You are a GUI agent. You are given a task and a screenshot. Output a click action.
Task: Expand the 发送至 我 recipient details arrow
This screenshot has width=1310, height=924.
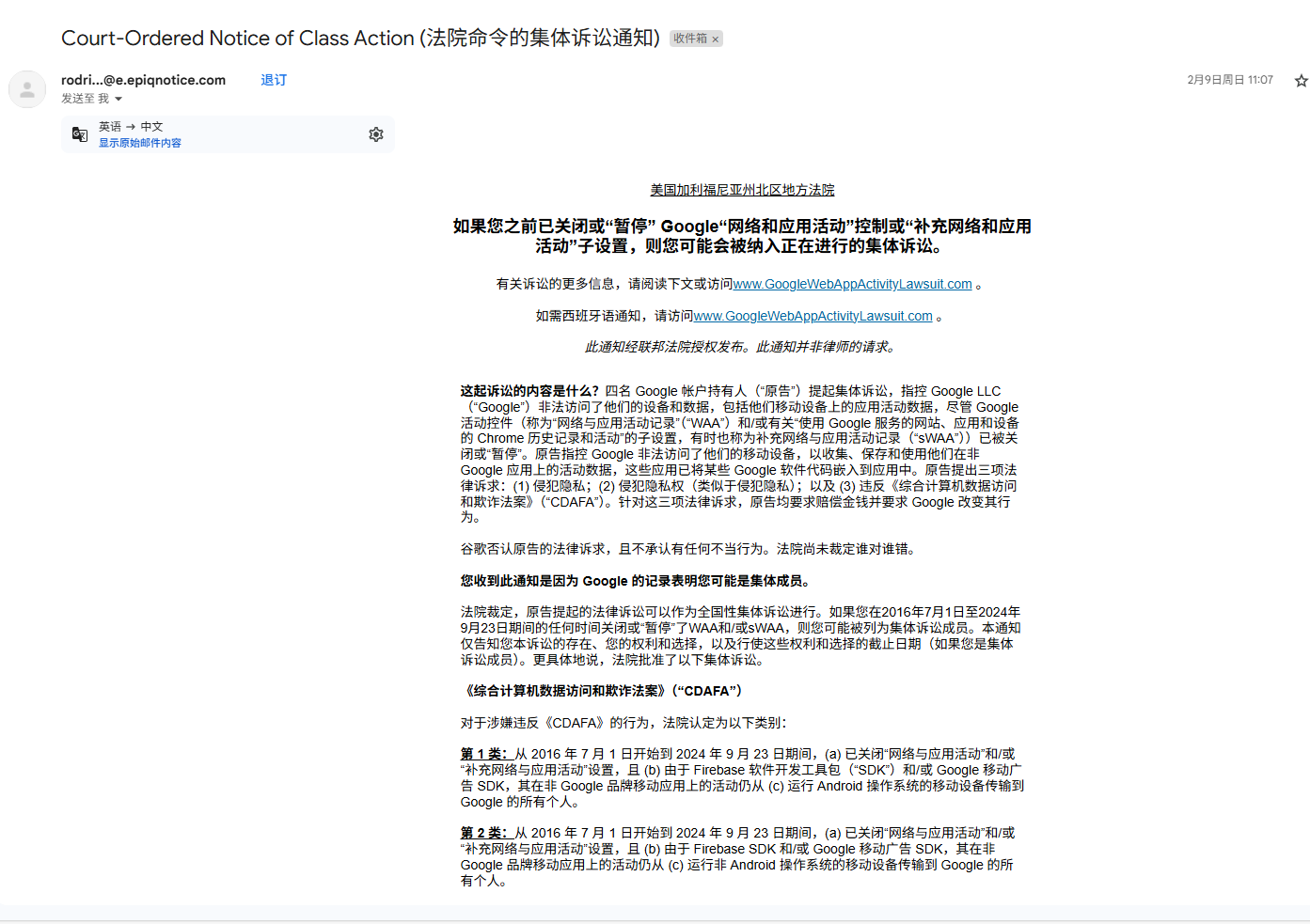(x=118, y=99)
